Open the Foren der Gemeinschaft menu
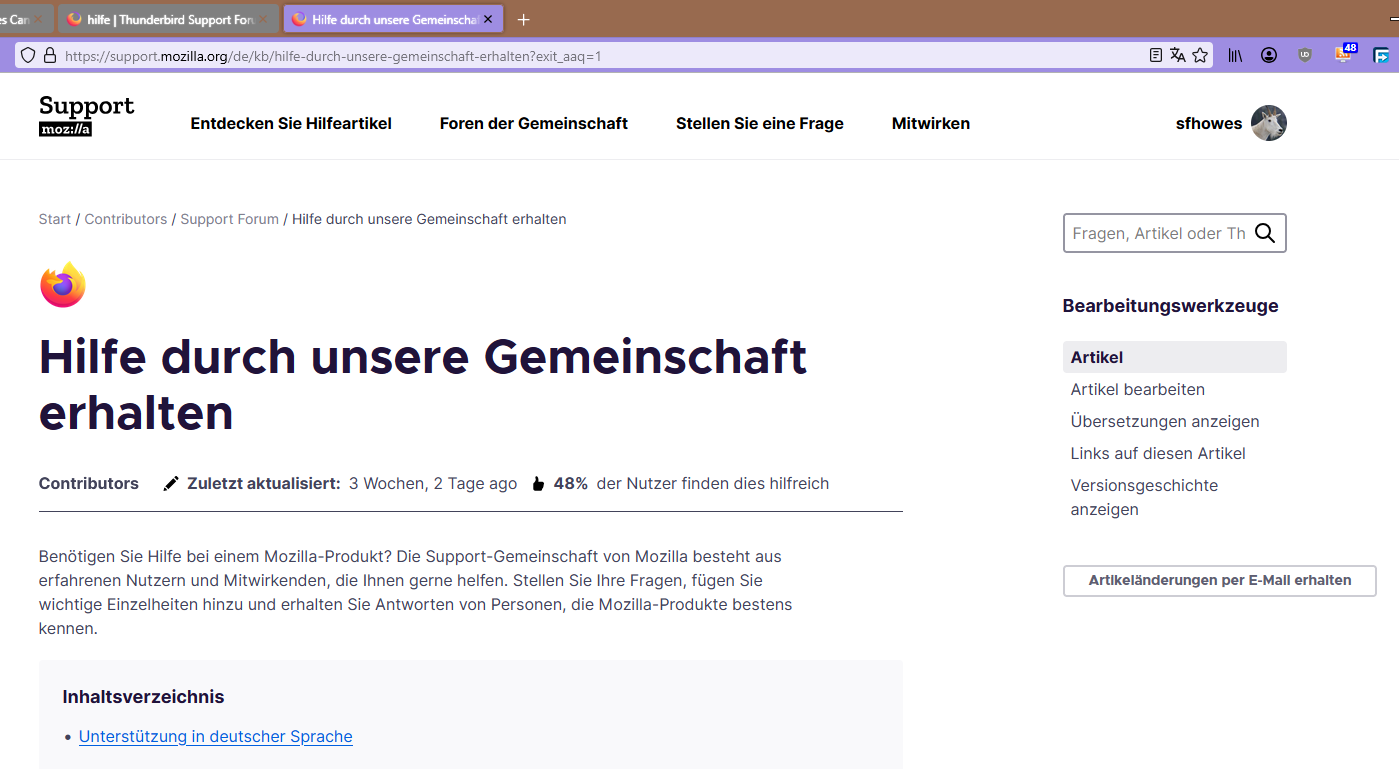 534,123
